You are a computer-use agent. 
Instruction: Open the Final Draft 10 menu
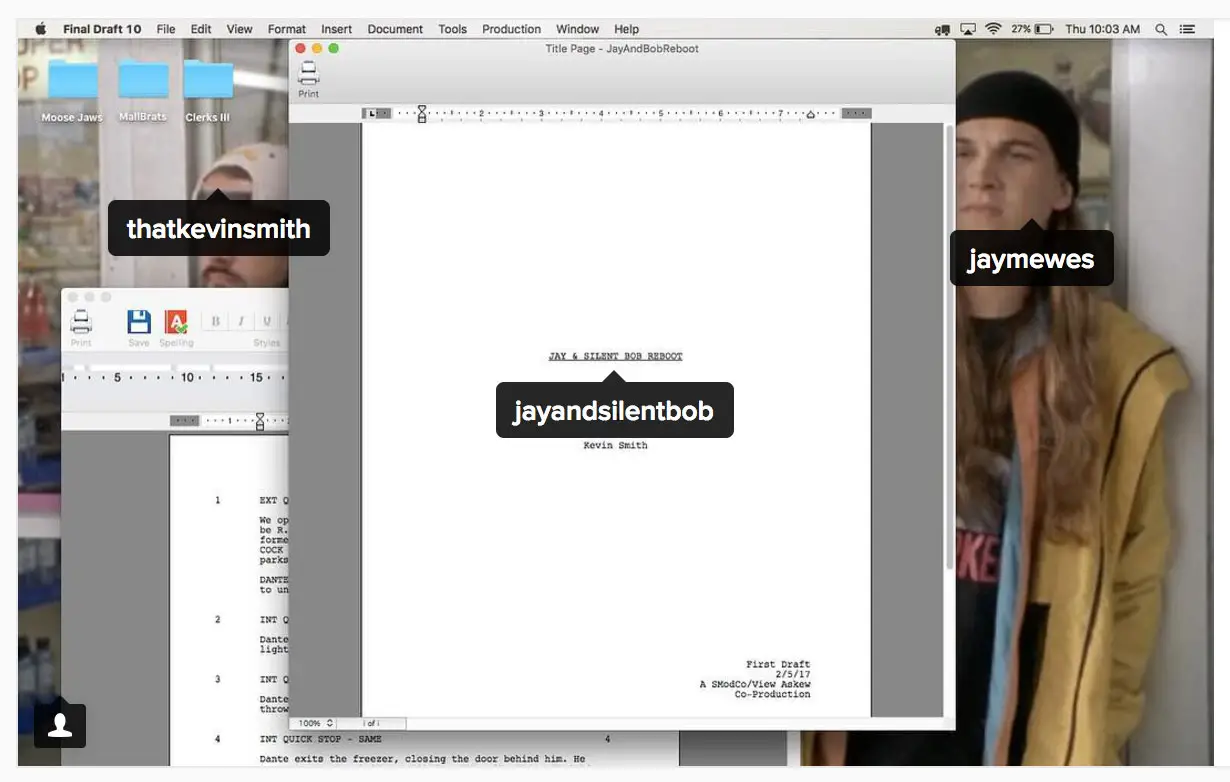(x=102, y=29)
